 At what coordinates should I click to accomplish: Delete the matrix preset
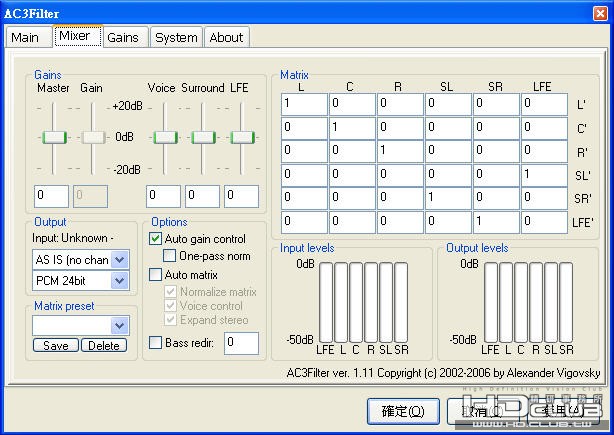pos(104,345)
